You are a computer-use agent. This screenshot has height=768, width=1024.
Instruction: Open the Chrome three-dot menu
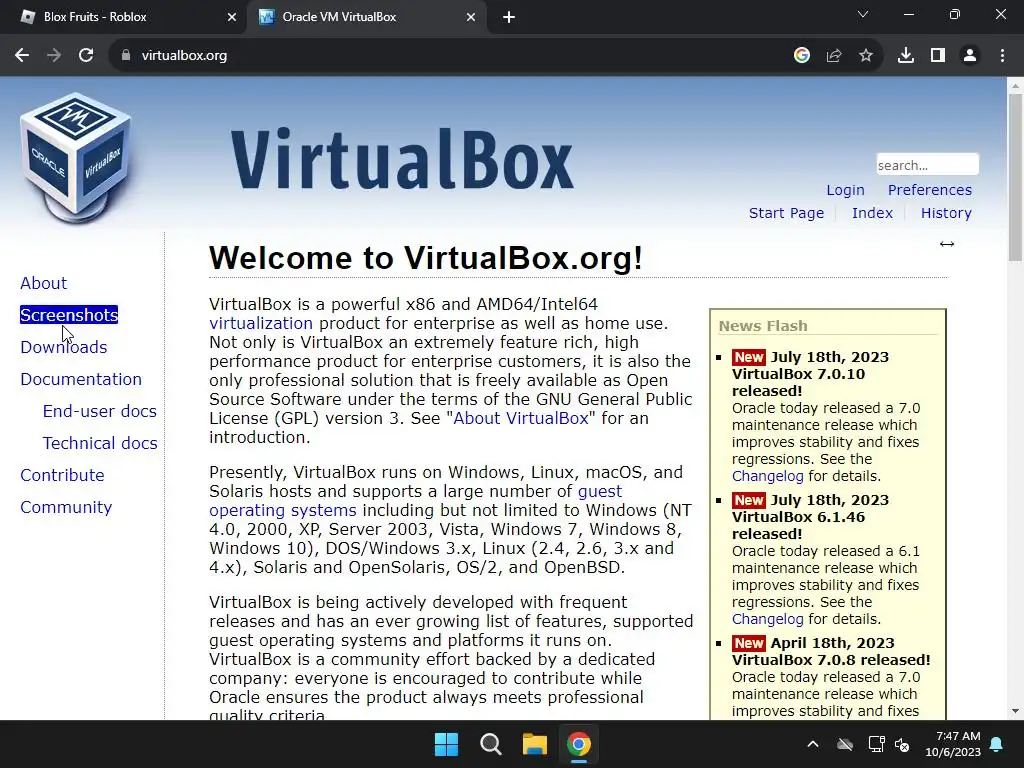pyautogui.click(x=1002, y=56)
